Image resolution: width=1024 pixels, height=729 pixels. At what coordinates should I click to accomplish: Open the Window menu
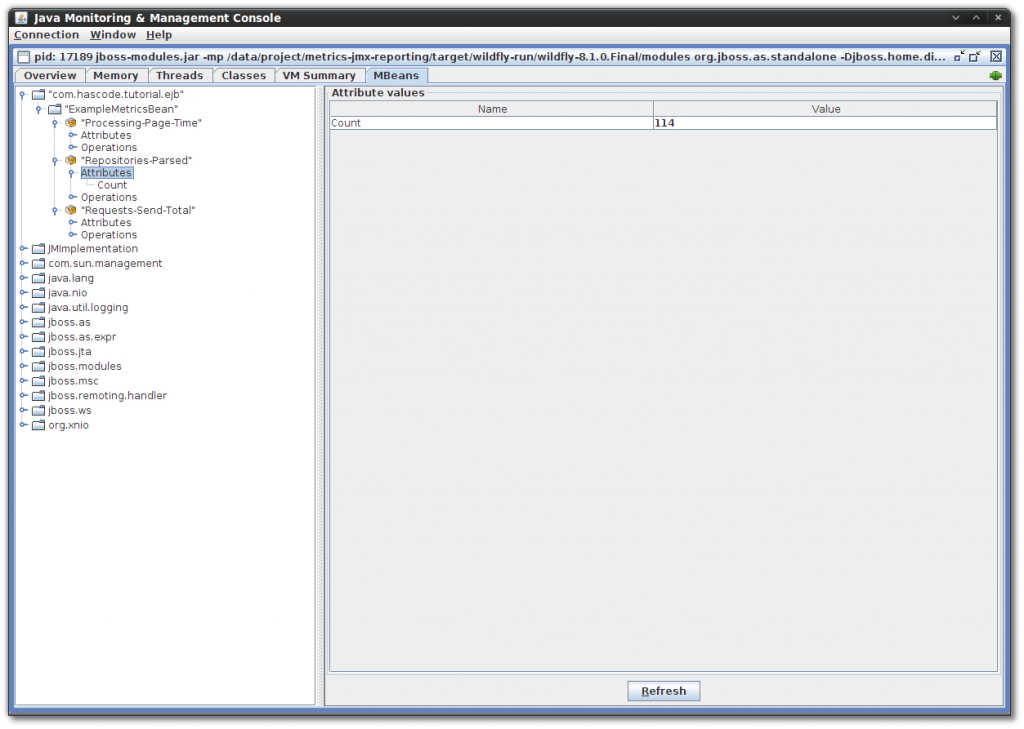pos(112,34)
